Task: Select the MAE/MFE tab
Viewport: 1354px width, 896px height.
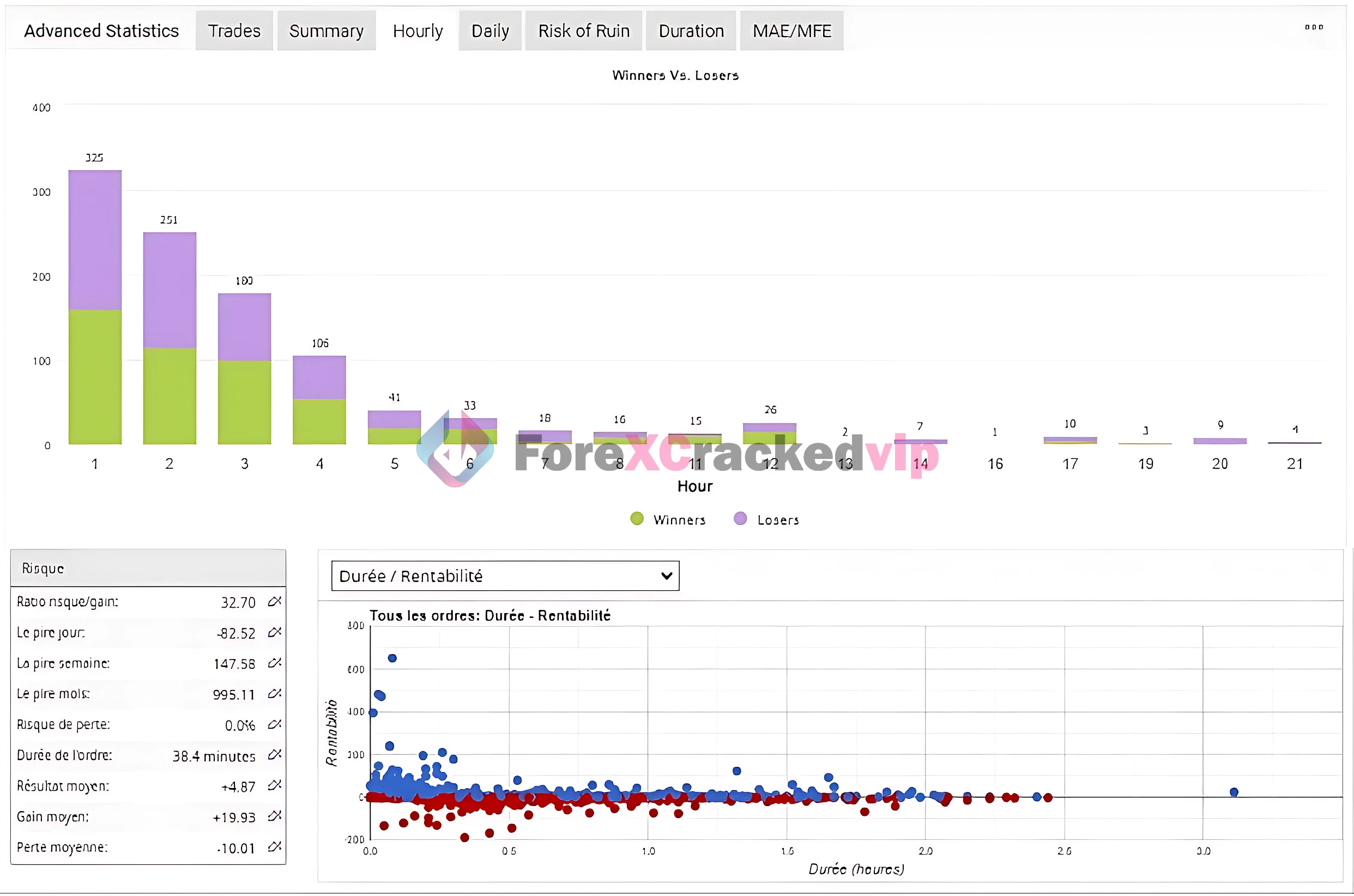Action: tap(791, 31)
